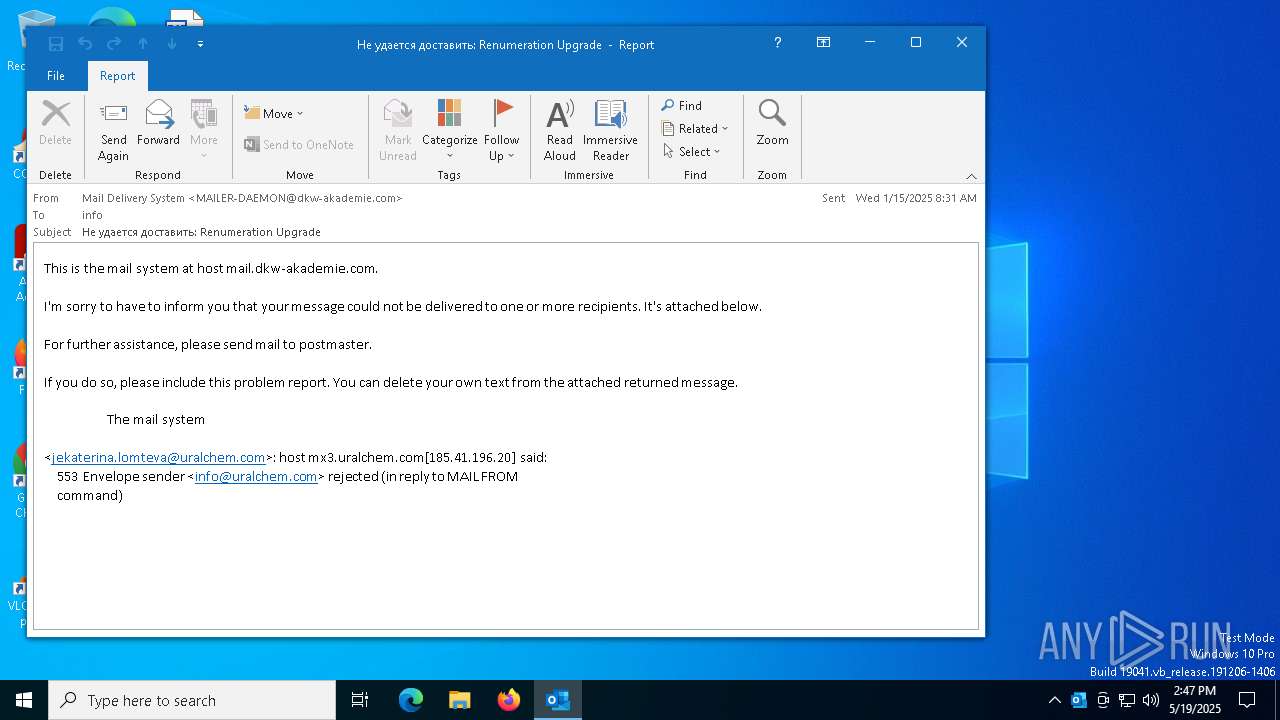Screen dimensions: 1280x720
Task: Collapse the ribbon with the chevron
Action: point(971,176)
